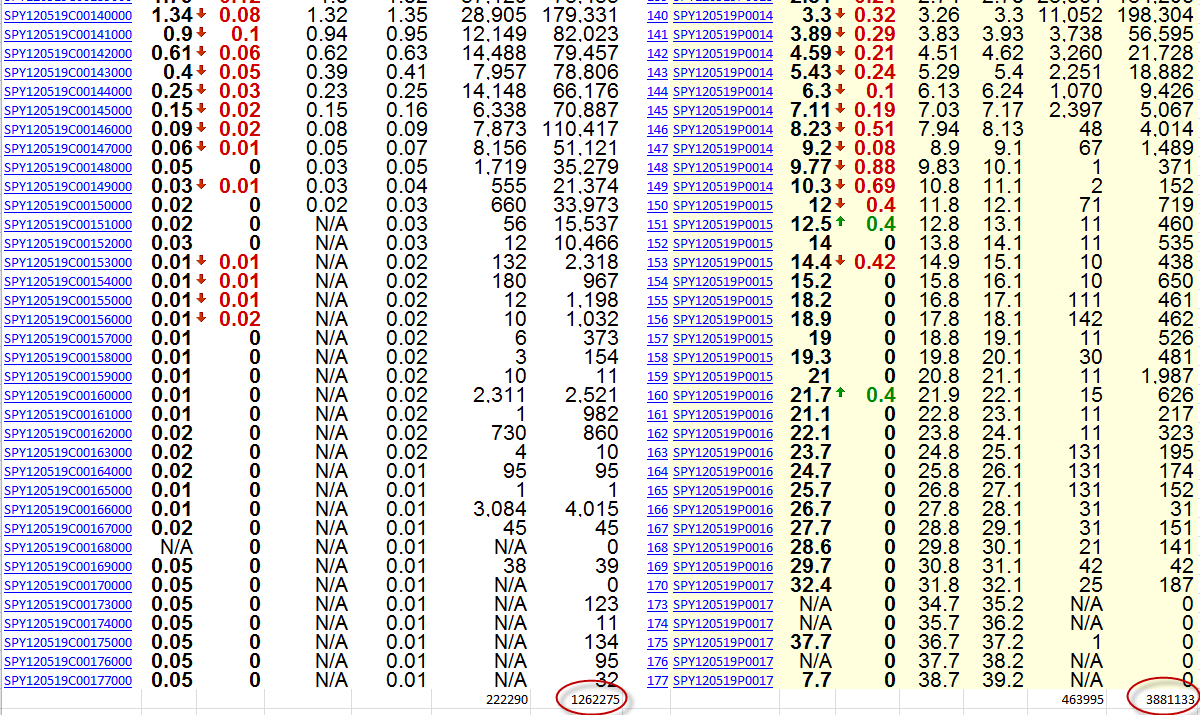Click the SPY120519C00145000 contract link
The width and height of the screenshot is (1200, 715).
(x=68, y=111)
